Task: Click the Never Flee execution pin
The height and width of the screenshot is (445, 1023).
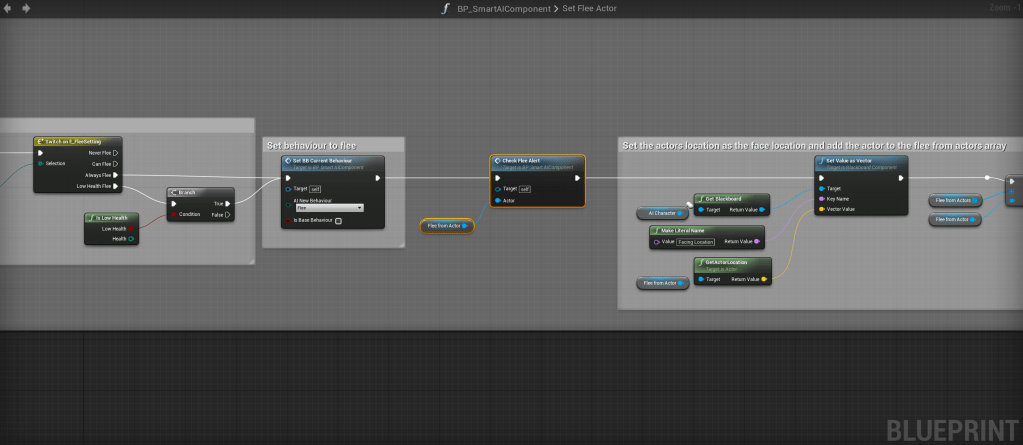Action: [x=116, y=152]
